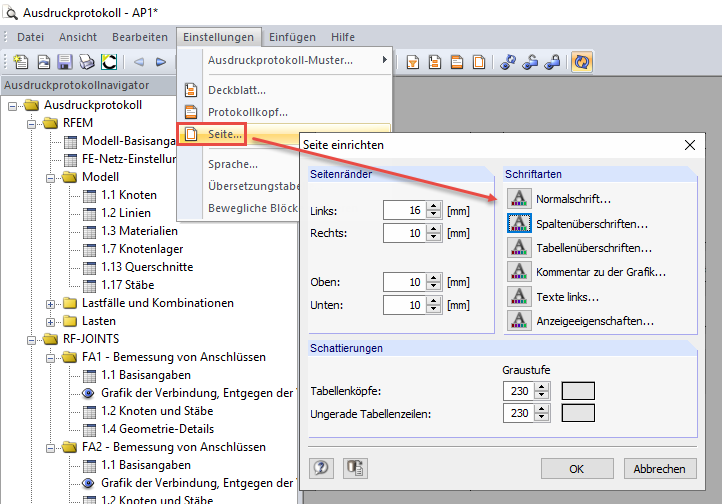Click the Kommentar zu der Grafik font icon
Image resolution: width=722 pixels, height=504 pixels.
(519, 272)
